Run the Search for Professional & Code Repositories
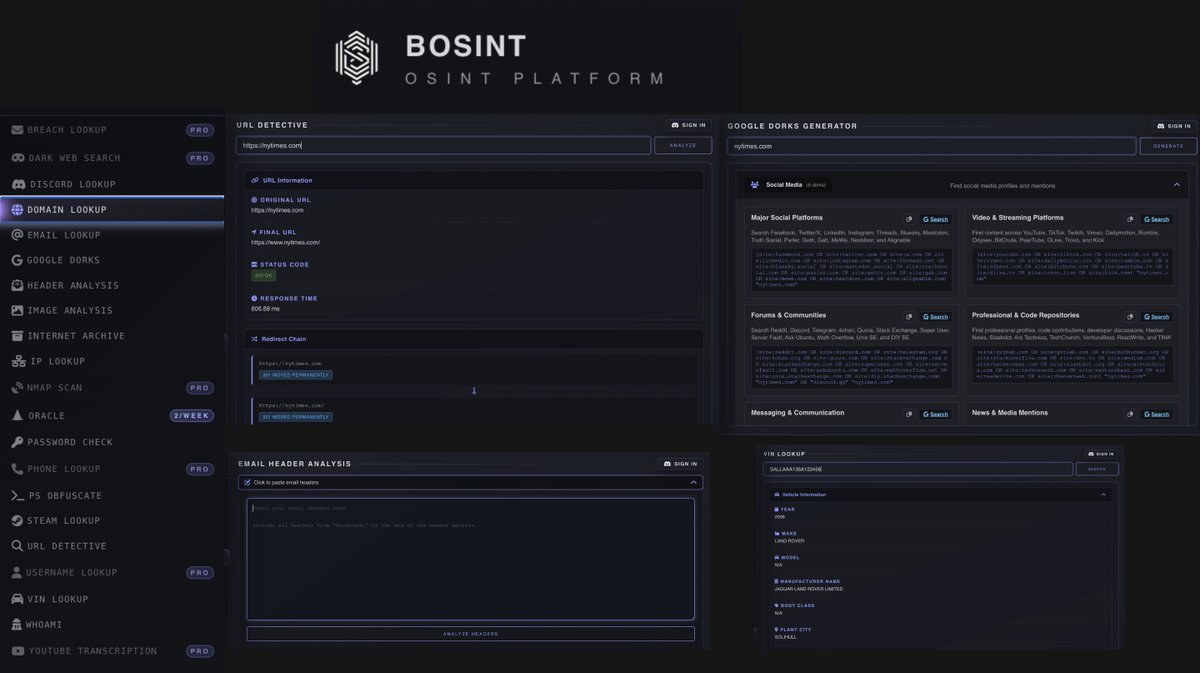 point(1156,316)
